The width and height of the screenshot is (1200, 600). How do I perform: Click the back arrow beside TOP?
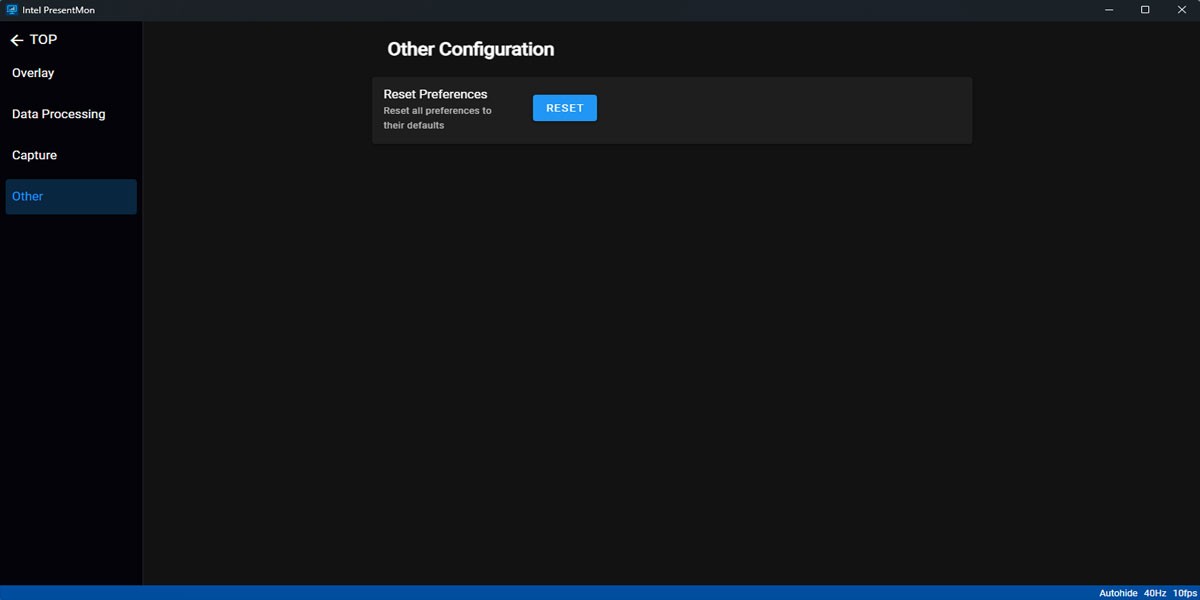(x=16, y=40)
